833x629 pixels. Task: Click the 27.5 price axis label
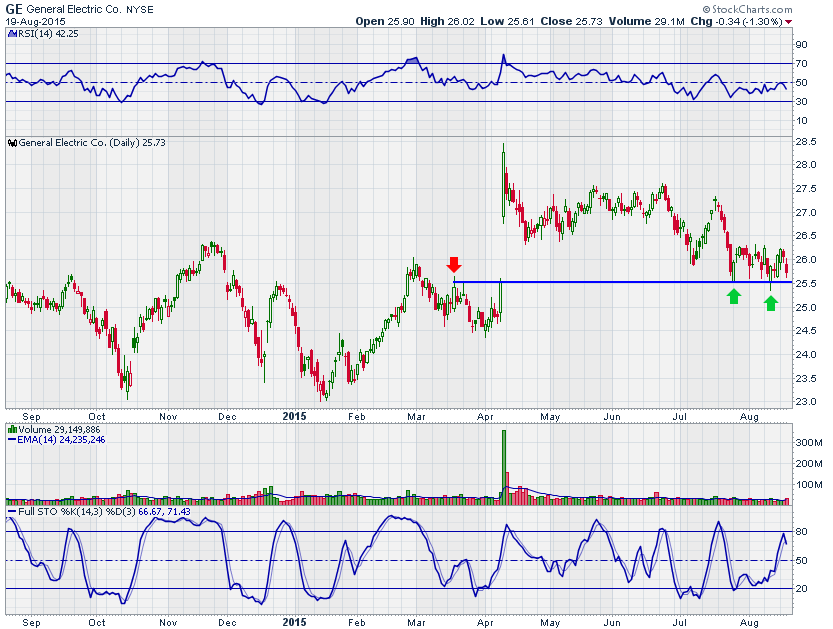pyautogui.click(x=806, y=189)
